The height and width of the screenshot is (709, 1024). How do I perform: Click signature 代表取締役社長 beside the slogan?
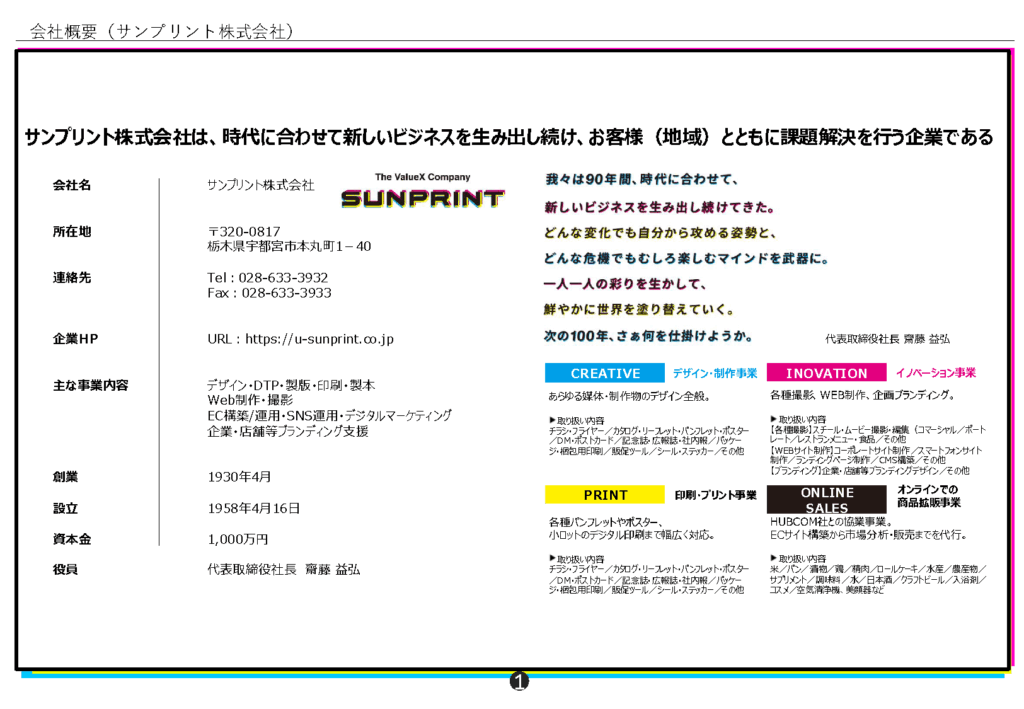click(x=862, y=339)
